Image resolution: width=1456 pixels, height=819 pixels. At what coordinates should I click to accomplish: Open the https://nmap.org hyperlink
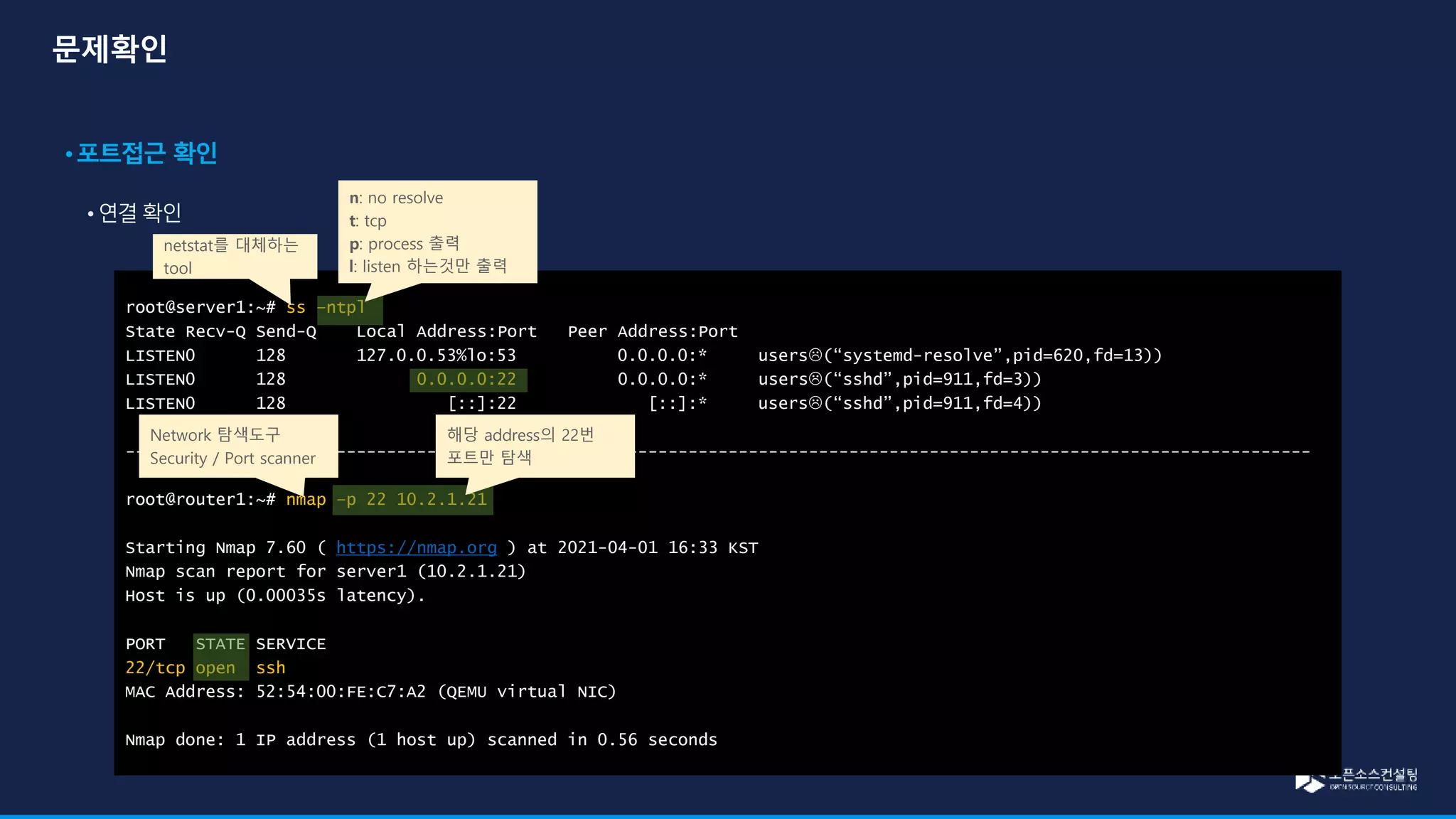416,547
